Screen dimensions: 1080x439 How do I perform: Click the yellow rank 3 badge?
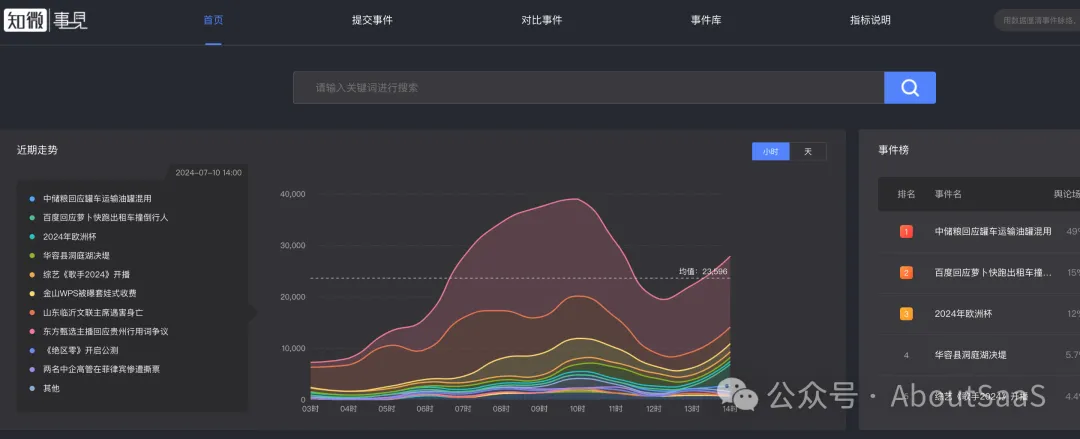(906, 314)
